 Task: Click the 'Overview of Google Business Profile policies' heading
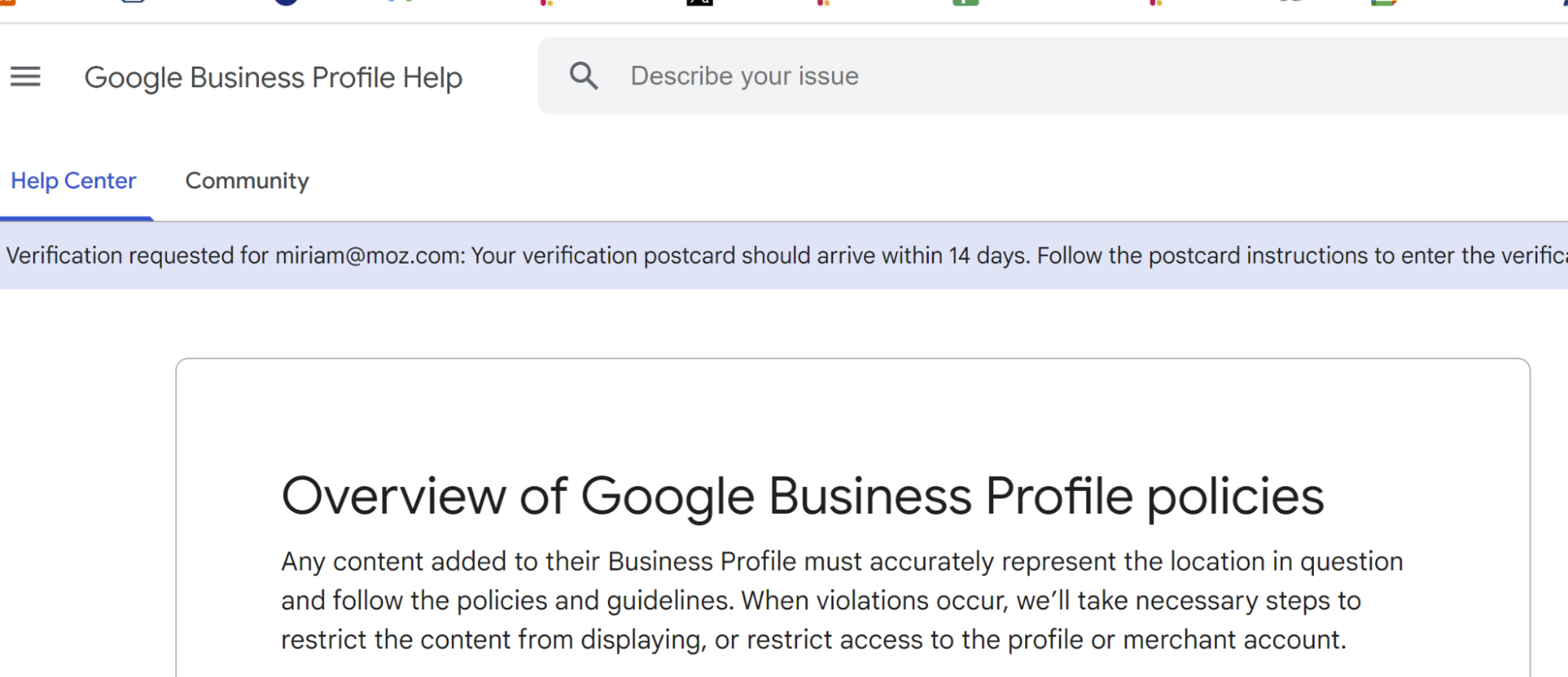pyautogui.click(x=802, y=497)
